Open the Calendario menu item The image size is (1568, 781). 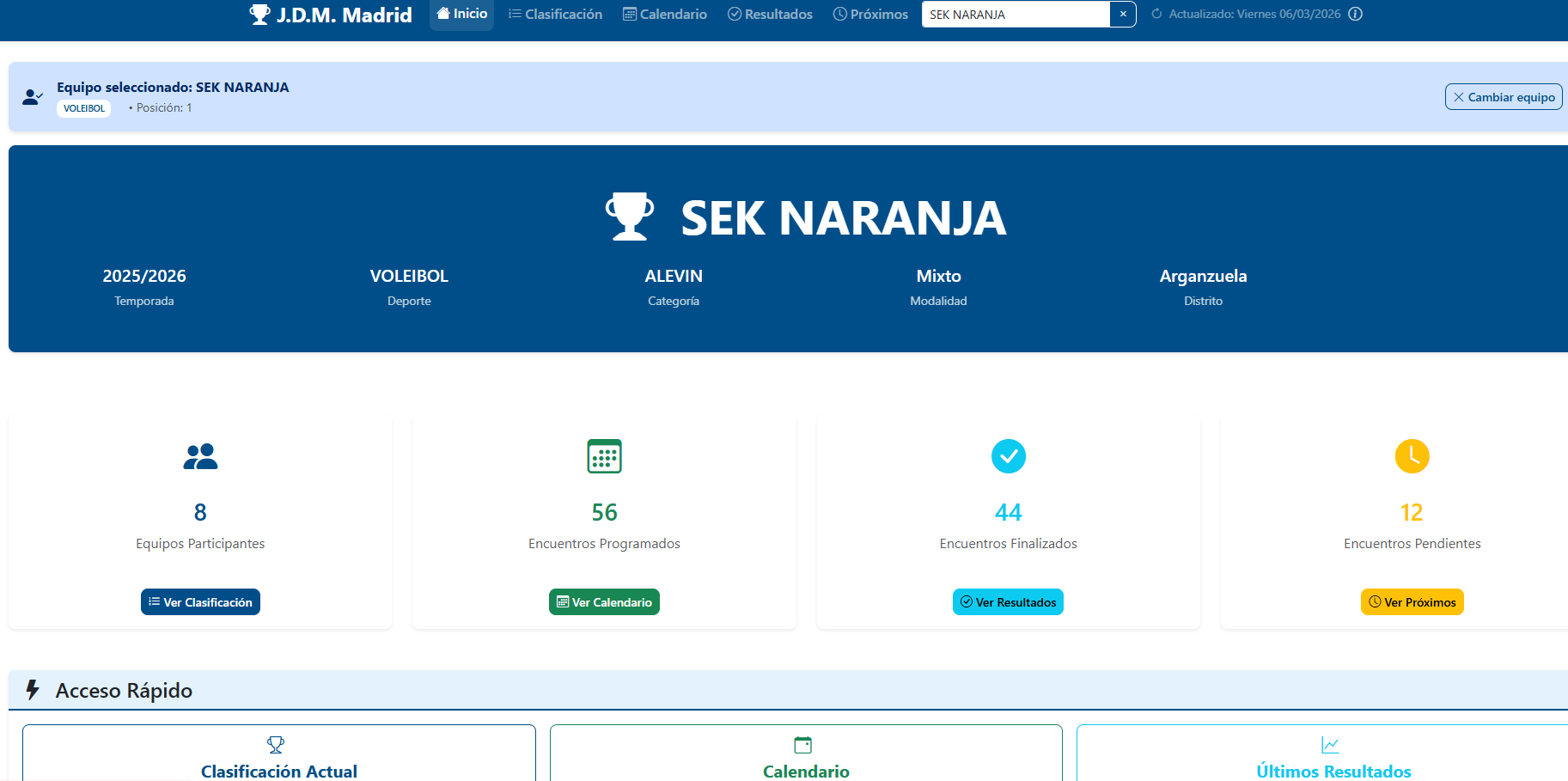pyautogui.click(x=665, y=14)
